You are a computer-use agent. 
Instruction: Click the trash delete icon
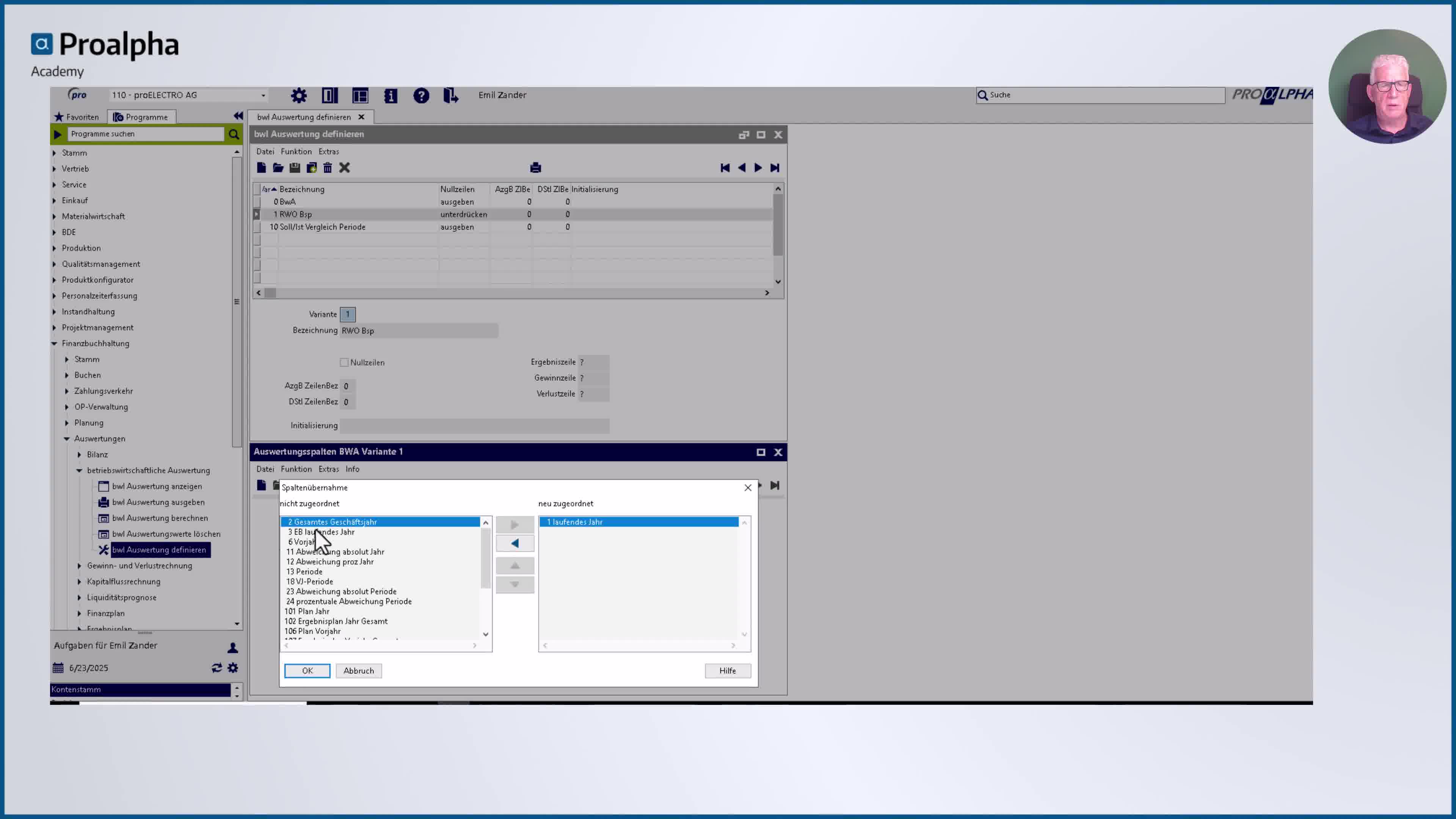(x=328, y=167)
